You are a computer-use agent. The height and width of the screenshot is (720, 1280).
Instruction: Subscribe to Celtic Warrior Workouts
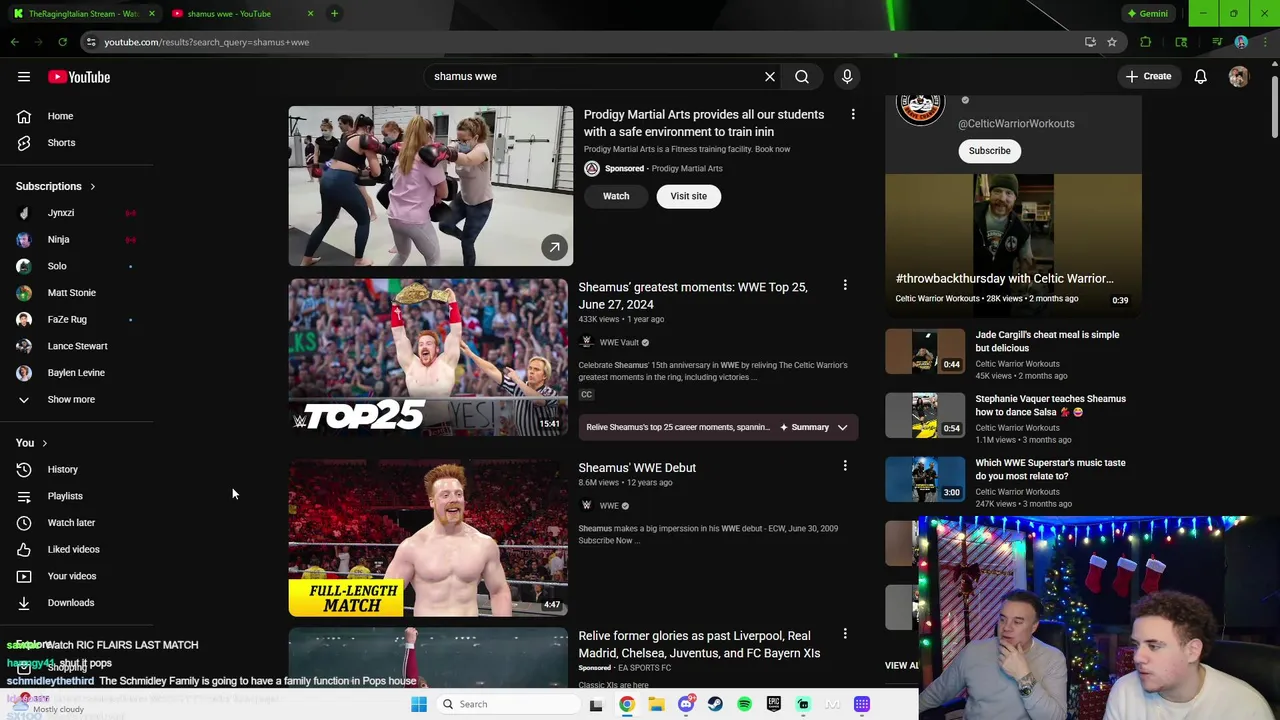click(x=989, y=150)
